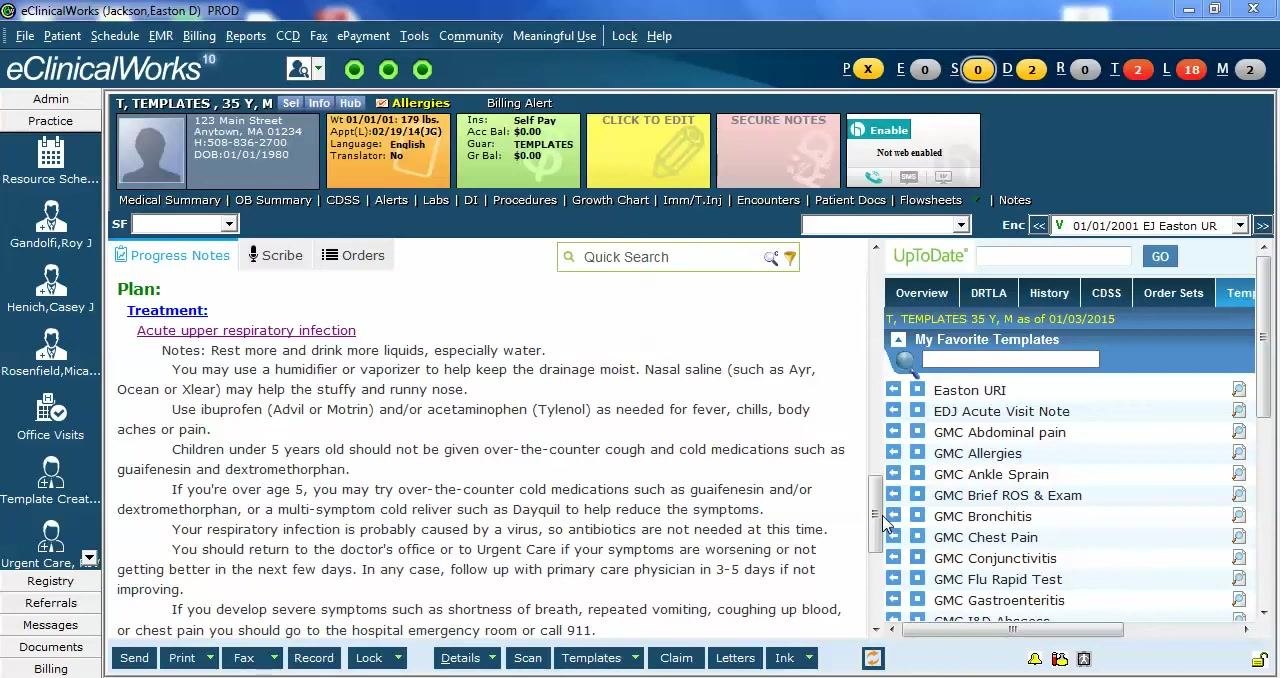Viewport: 1280px width, 678px height.
Task: Select square checkbox for GMC Conjunctivitis
Action: pyautogui.click(x=917, y=557)
